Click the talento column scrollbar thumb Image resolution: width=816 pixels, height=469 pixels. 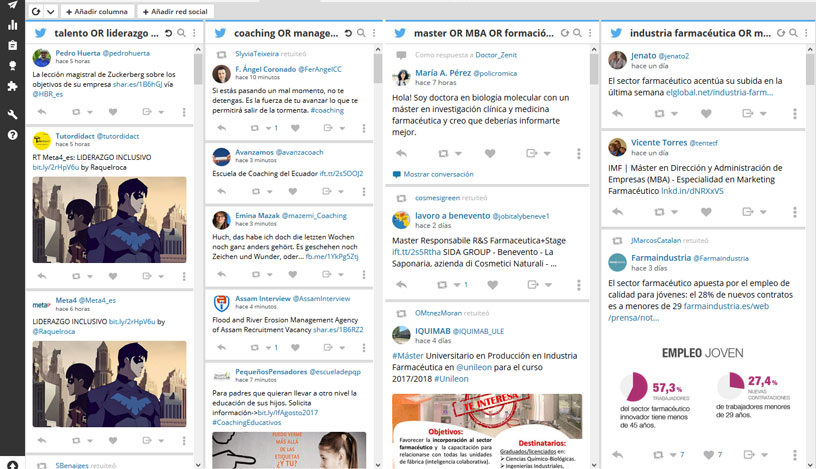pos(198,69)
